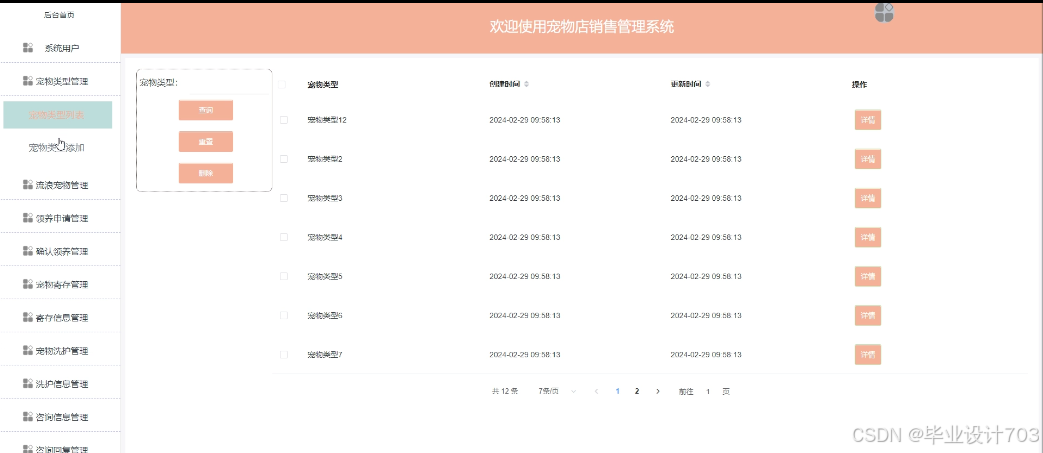This screenshot has width=1043, height=453.
Task: Click the icon beside 宠物洗护管理
Action: pos(28,351)
